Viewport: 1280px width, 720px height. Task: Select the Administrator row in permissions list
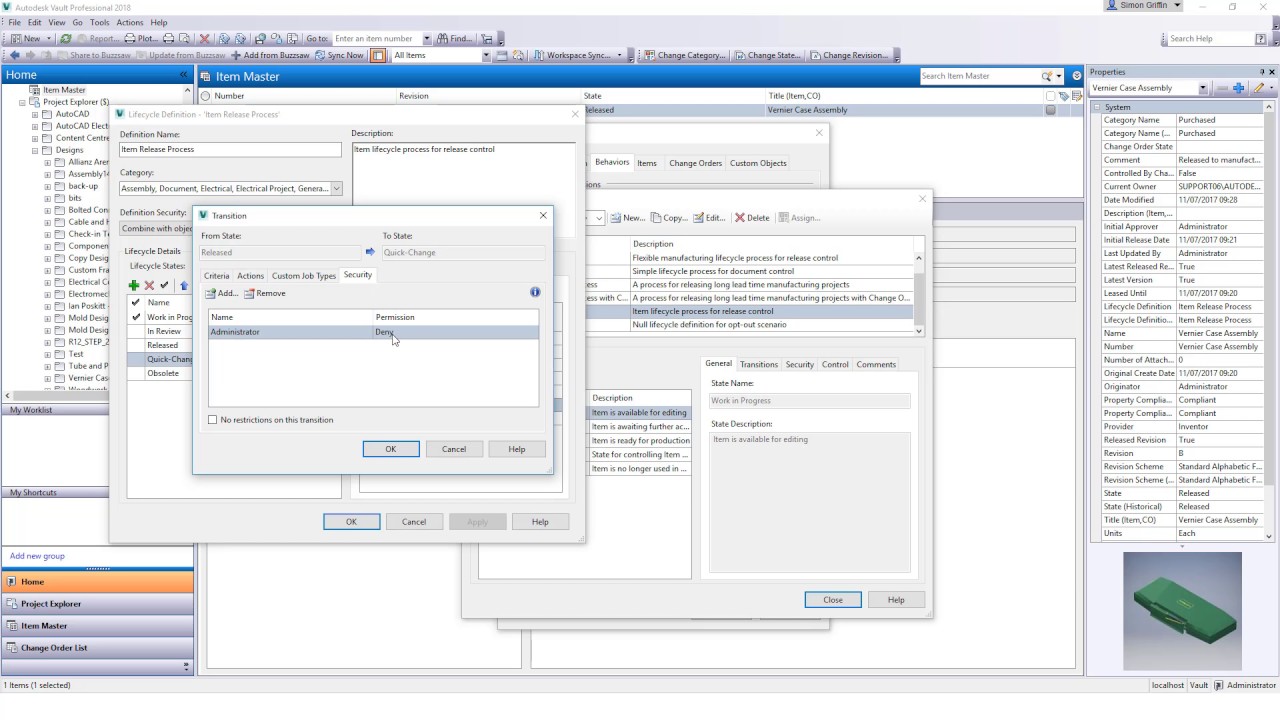(373, 332)
